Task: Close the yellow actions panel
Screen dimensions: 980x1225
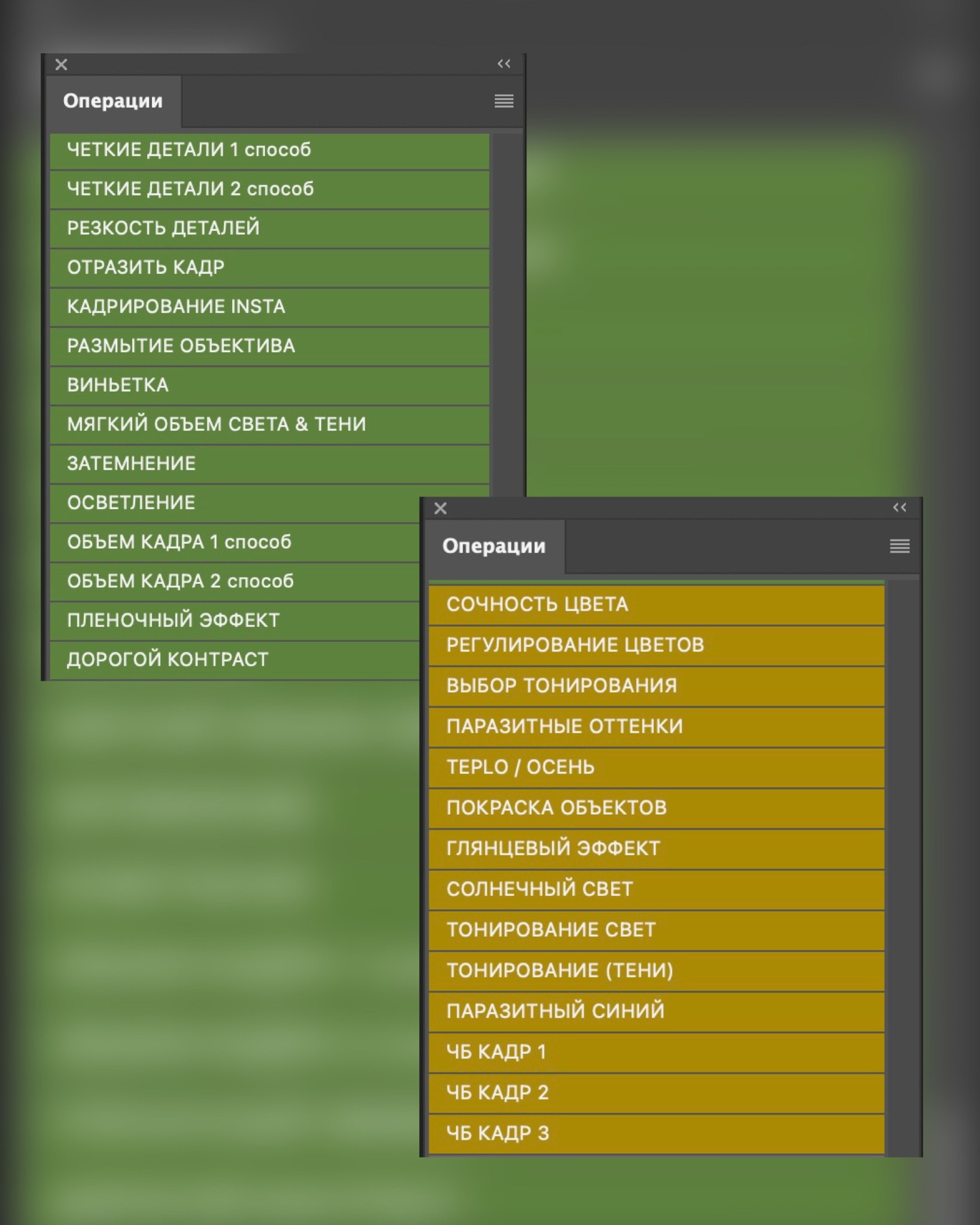Action: point(440,508)
